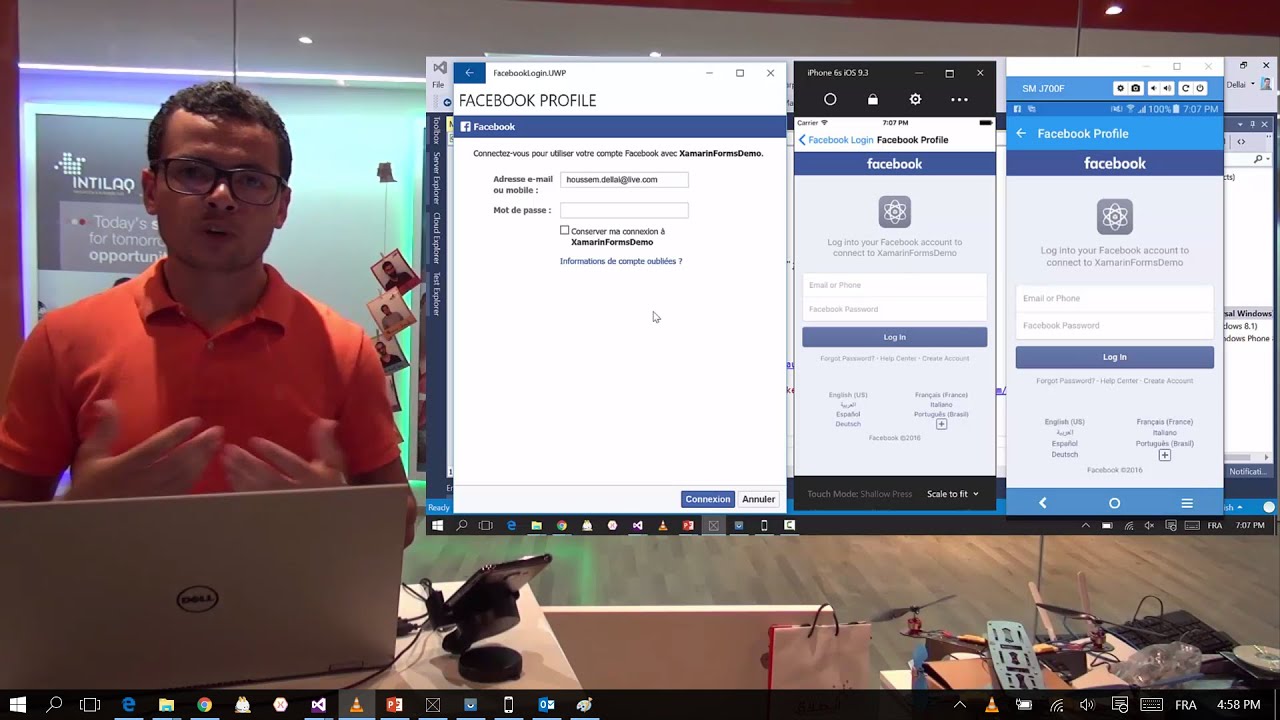Tap Help Center on iPhone screen
Image resolution: width=1280 pixels, height=720 pixels.
click(x=898, y=358)
